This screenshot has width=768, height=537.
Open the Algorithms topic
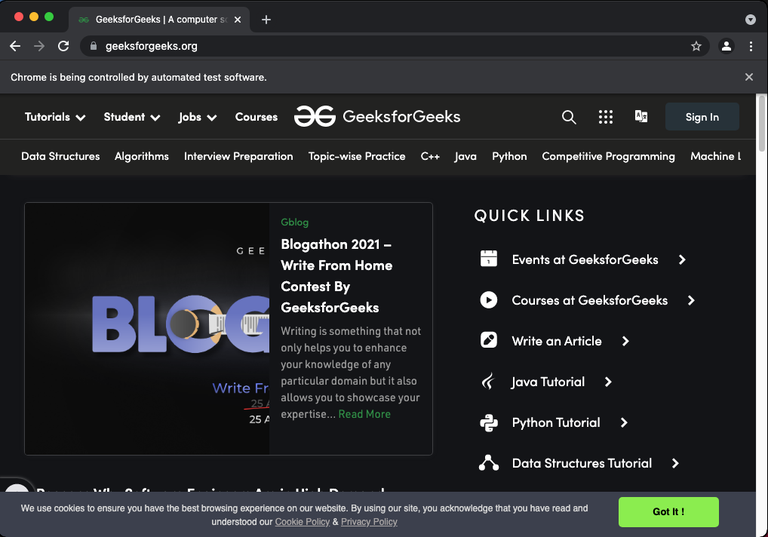142,156
